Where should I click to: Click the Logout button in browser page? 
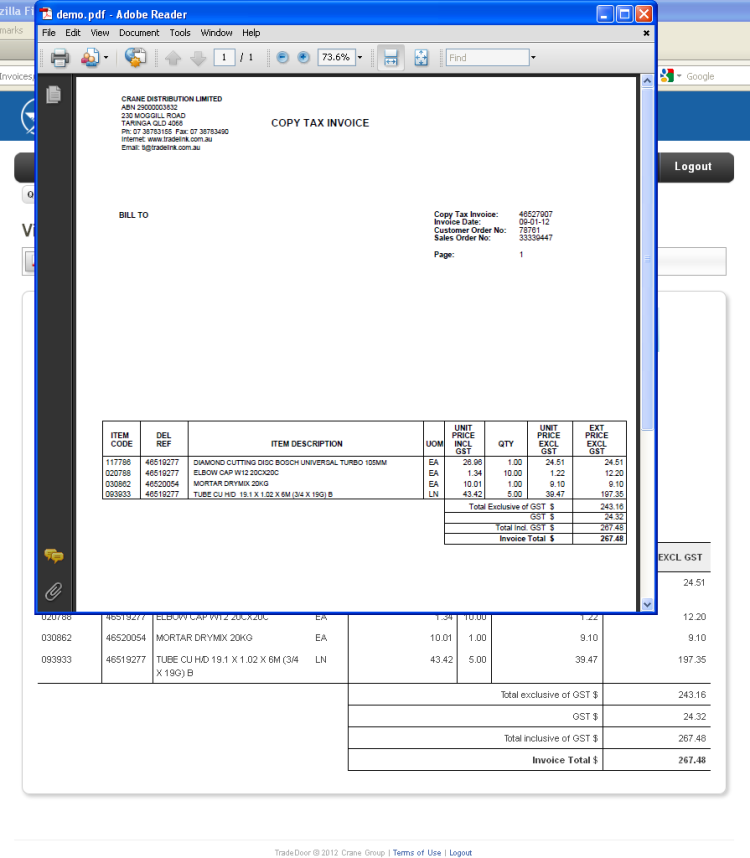[694, 167]
